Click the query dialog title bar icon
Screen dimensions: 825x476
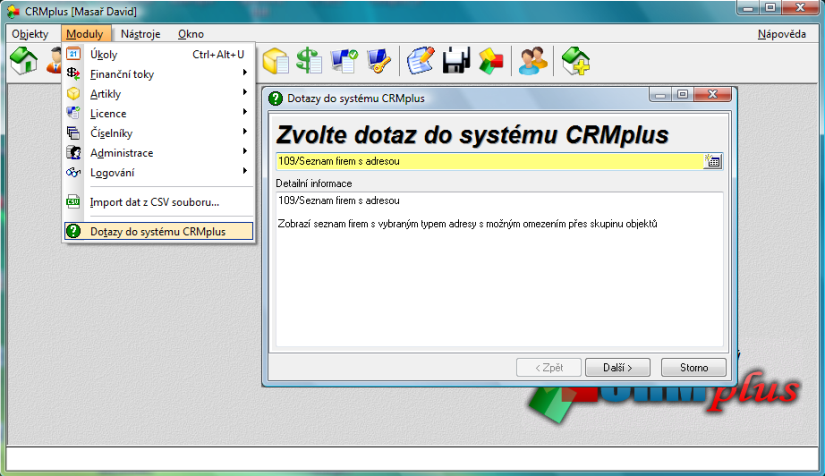(275, 98)
